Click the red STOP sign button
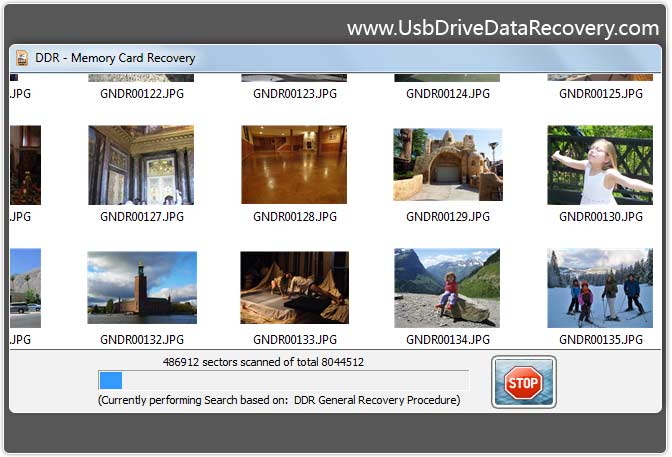 tap(524, 382)
